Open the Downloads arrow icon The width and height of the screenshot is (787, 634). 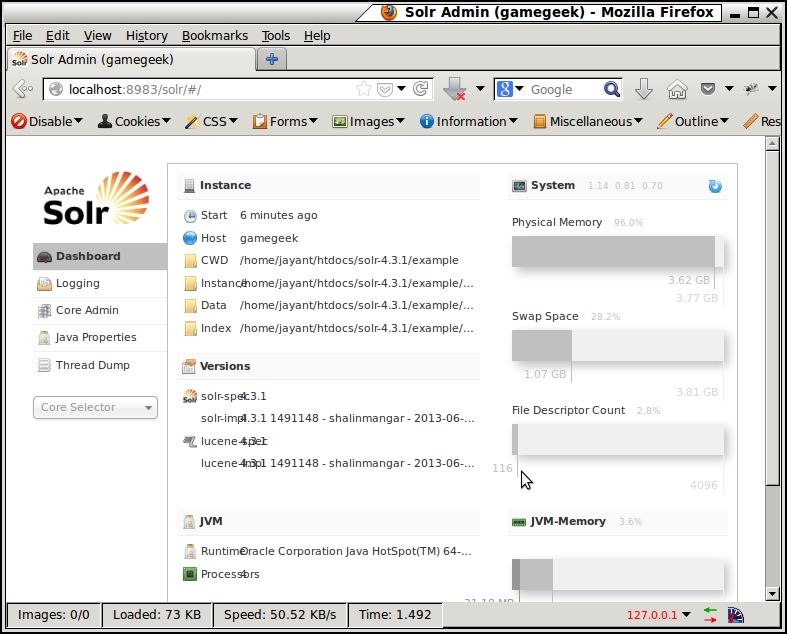tap(643, 89)
